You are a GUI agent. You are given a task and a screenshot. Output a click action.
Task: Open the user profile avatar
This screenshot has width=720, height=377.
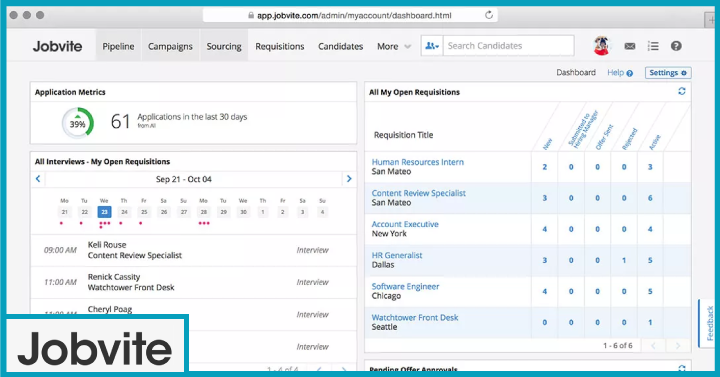pos(602,46)
